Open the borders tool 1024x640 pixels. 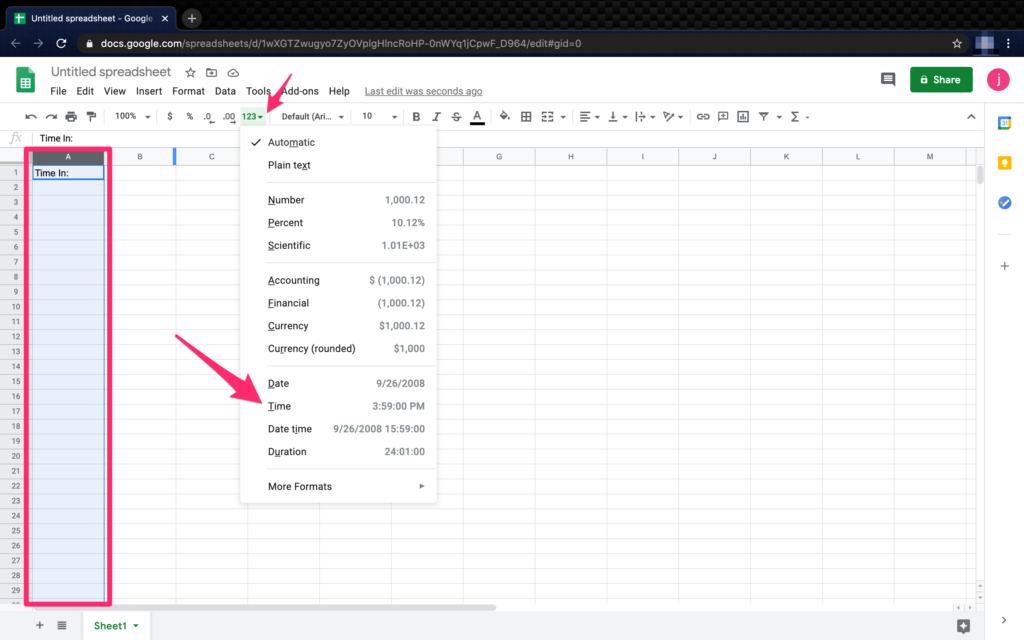(x=526, y=117)
